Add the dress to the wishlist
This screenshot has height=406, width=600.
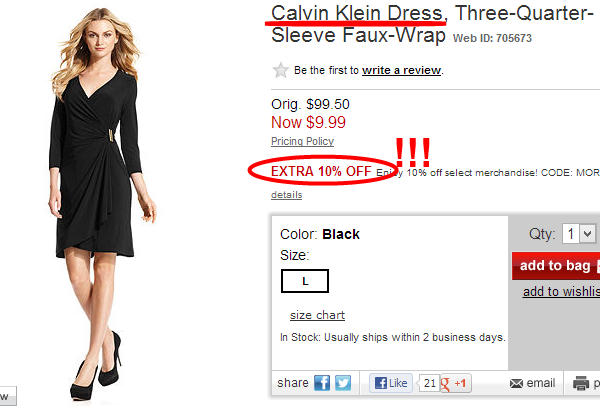click(561, 292)
